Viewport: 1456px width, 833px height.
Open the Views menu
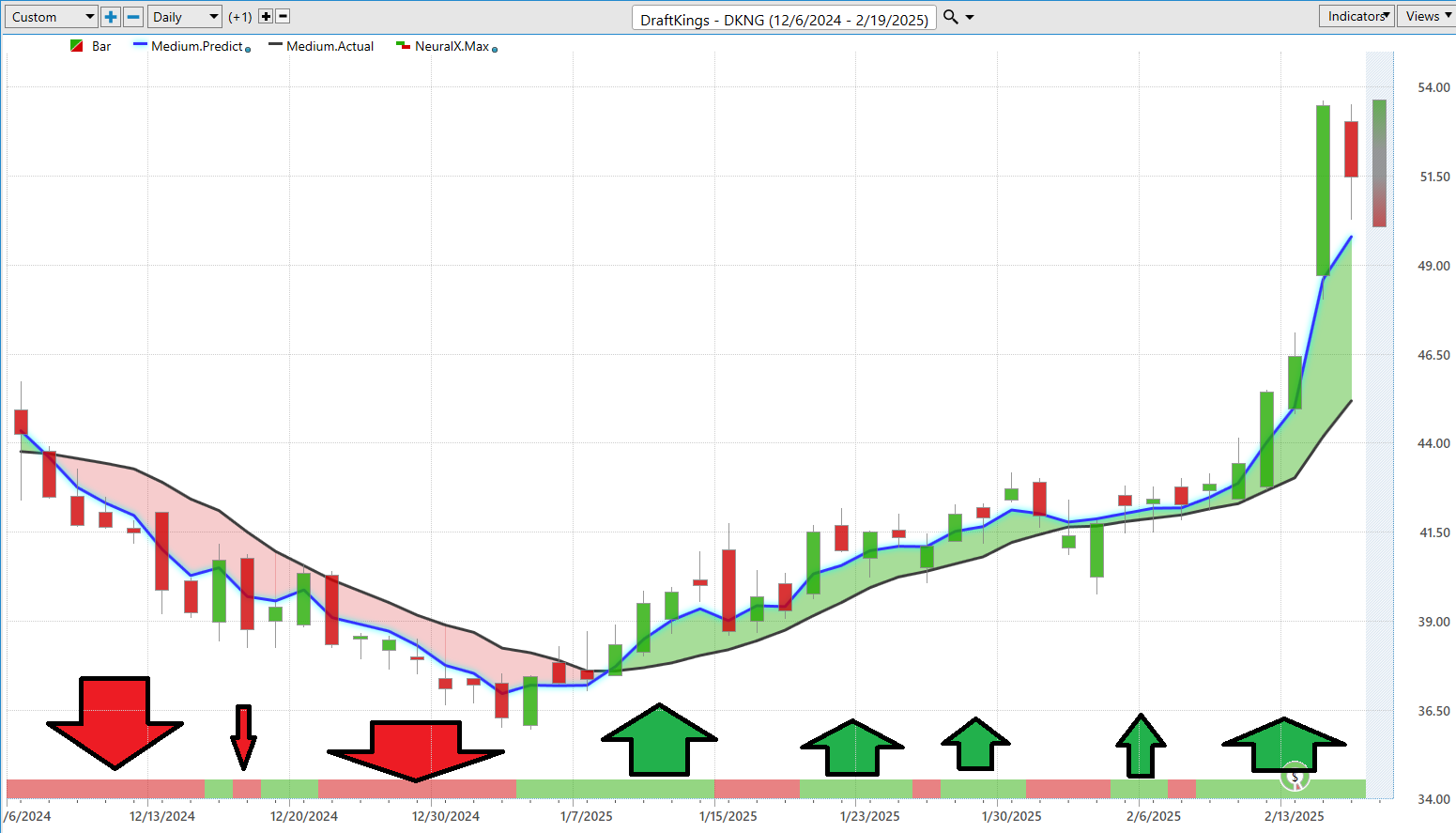[x=1426, y=16]
